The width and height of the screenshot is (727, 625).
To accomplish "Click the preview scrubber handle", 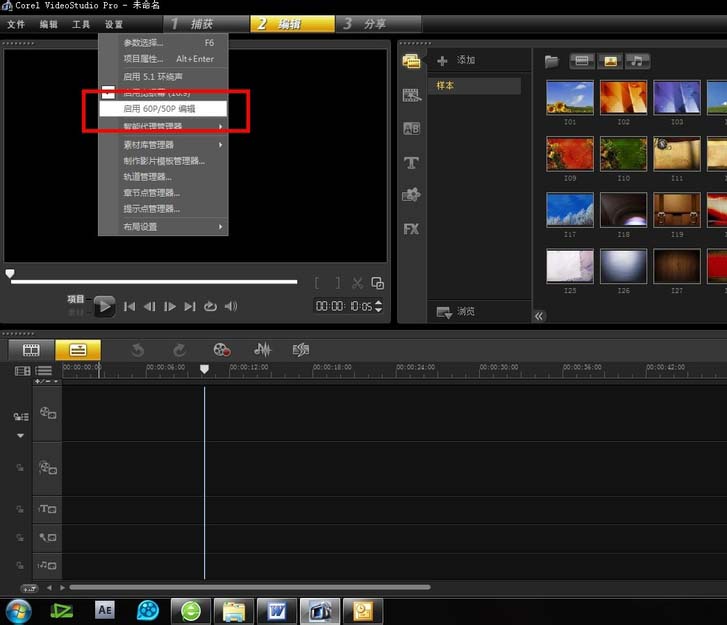I will 10,274.
